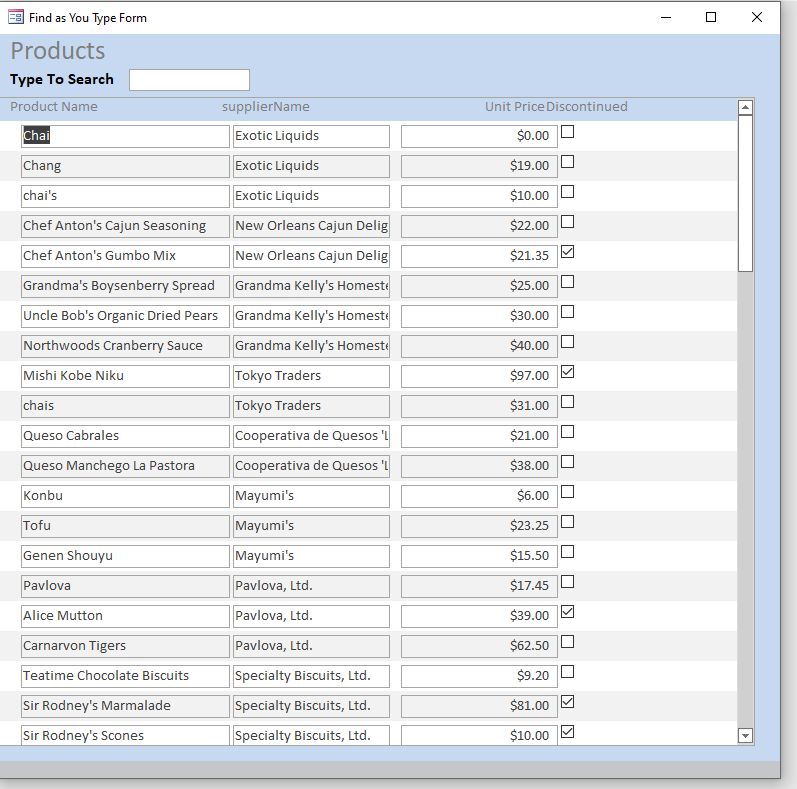
Task: Click Chef Anton's Cajun Seasoning field
Action: coord(125,226)
